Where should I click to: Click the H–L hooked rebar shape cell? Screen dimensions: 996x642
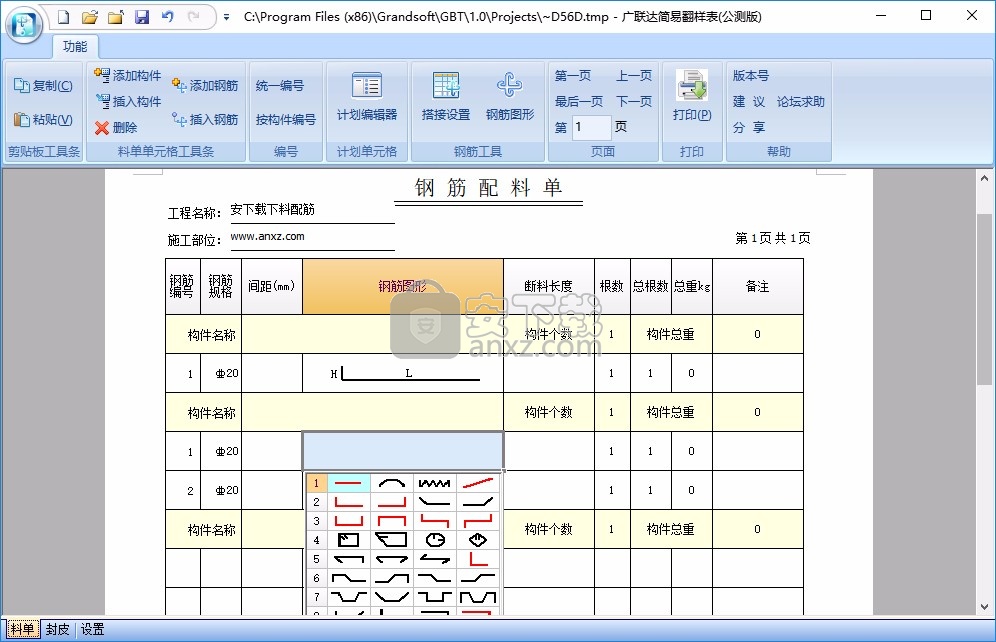click(x=403, y=373)
